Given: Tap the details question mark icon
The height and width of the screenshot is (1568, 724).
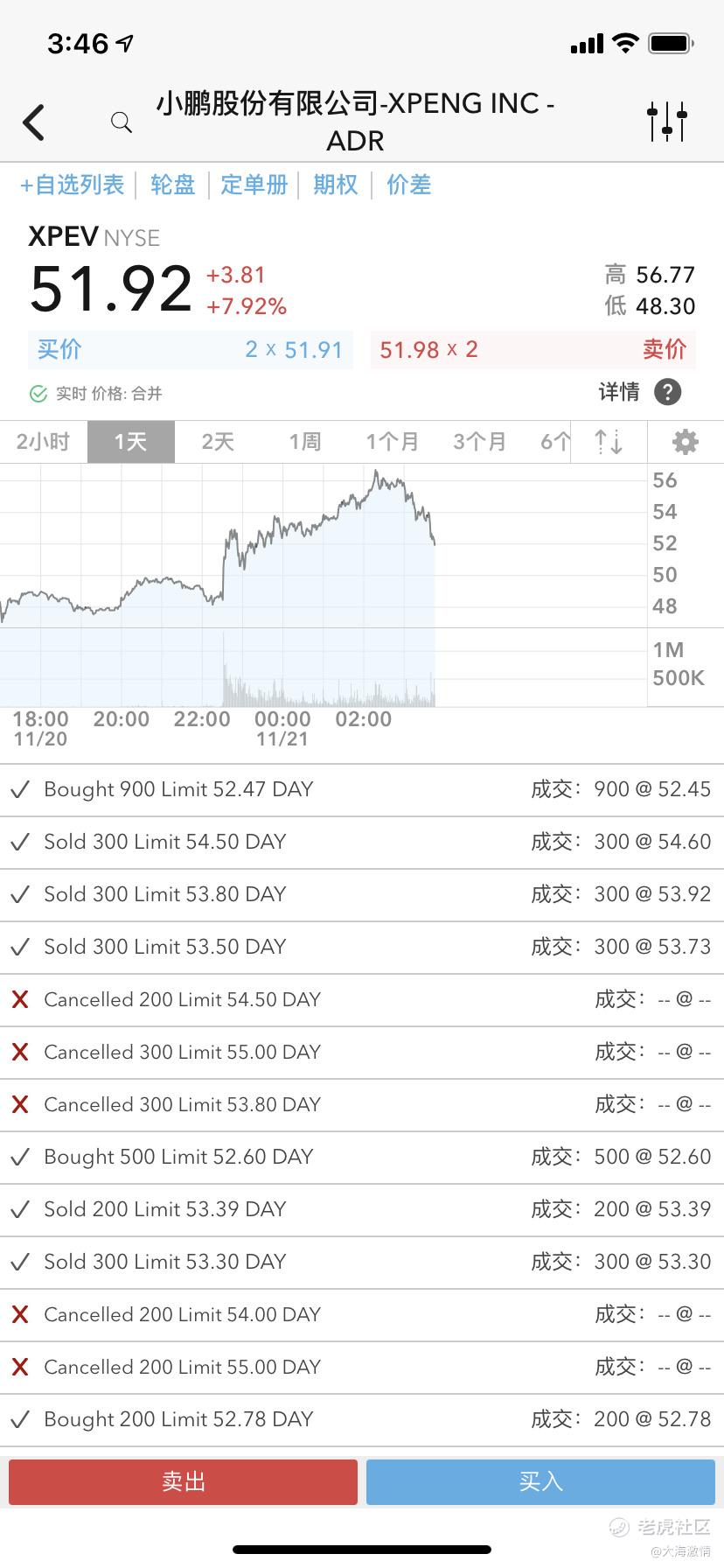Looking at the screenshot, I should coord(667,392).
